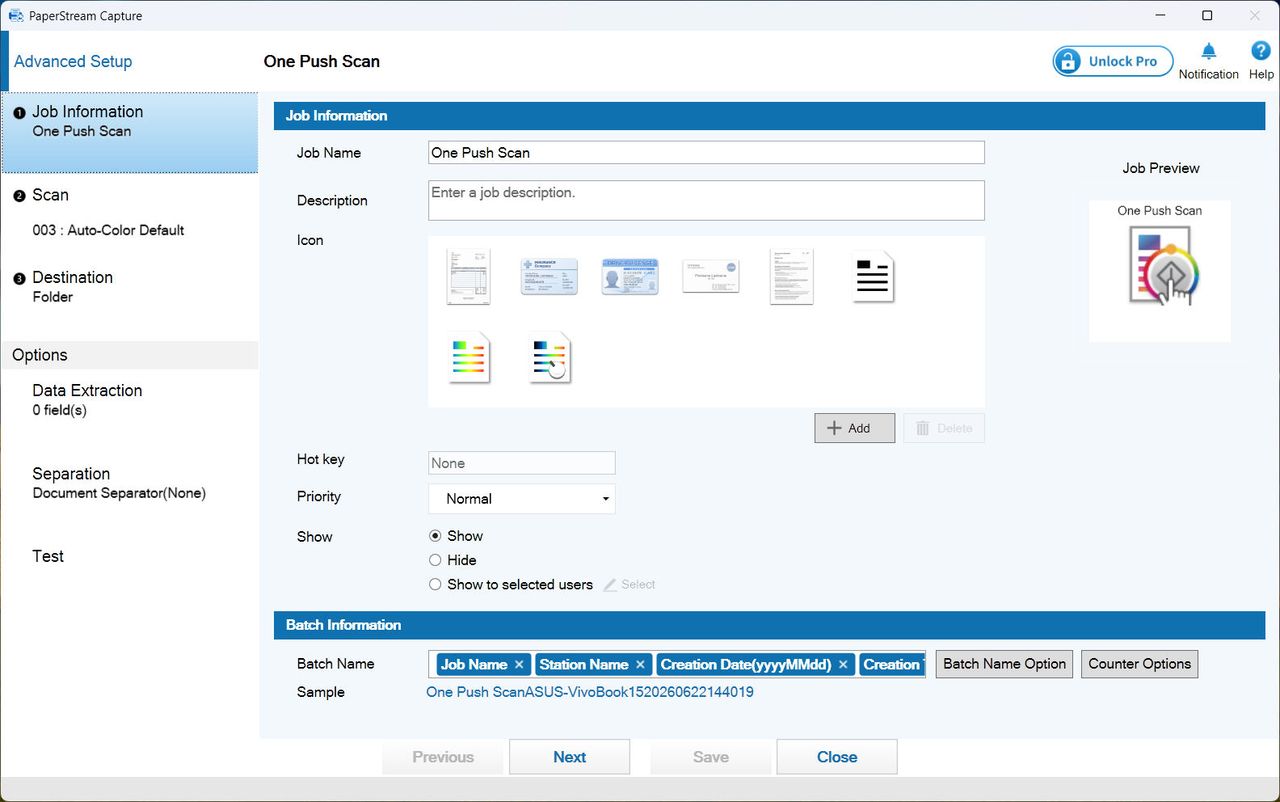Viewport: 1280px width, 802px height.
Task: Open the Job Information step in the sidebar
Action: (x=129, y=132)
